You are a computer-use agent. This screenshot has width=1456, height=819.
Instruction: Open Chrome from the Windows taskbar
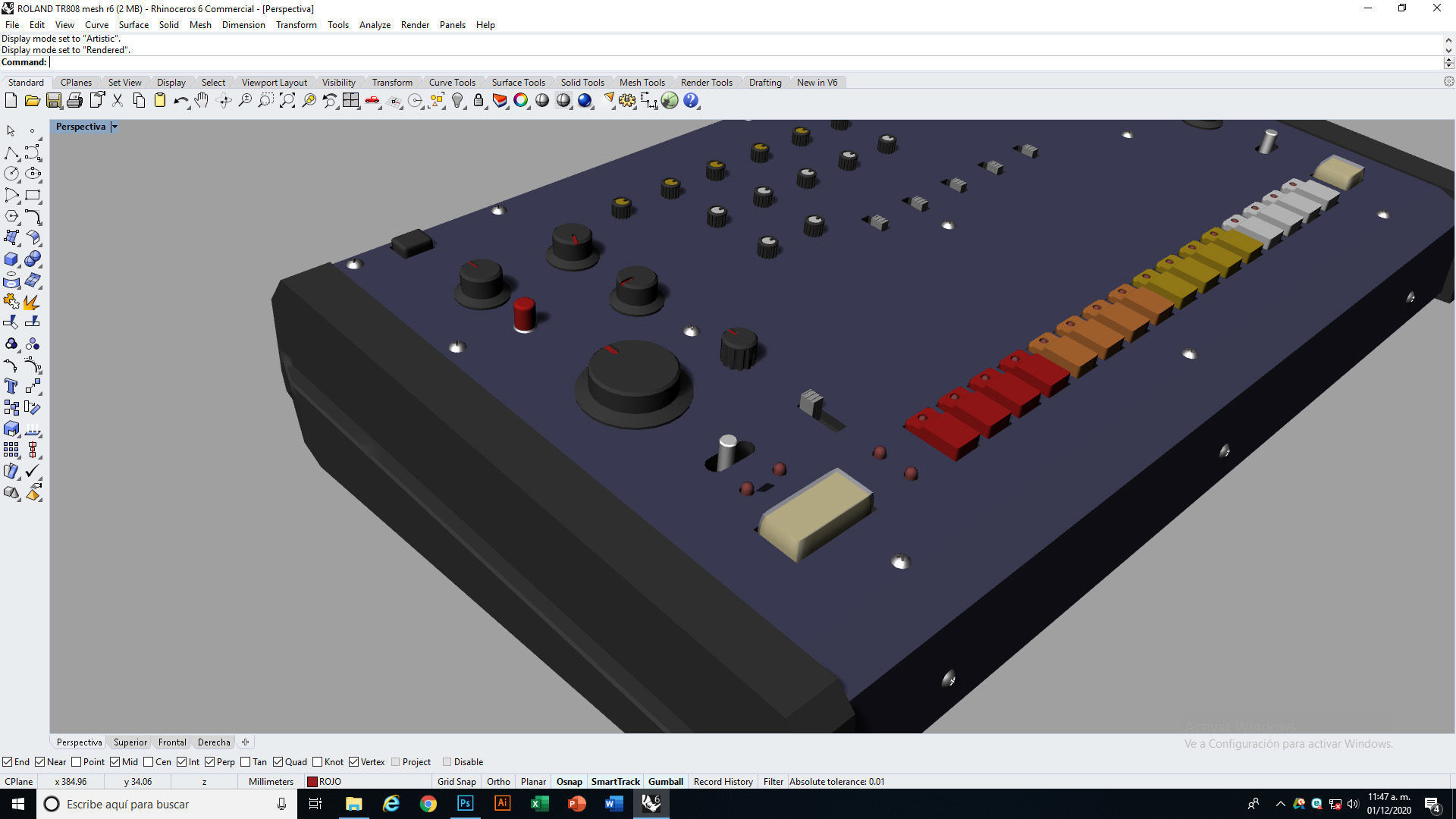[x=428, y=803]
